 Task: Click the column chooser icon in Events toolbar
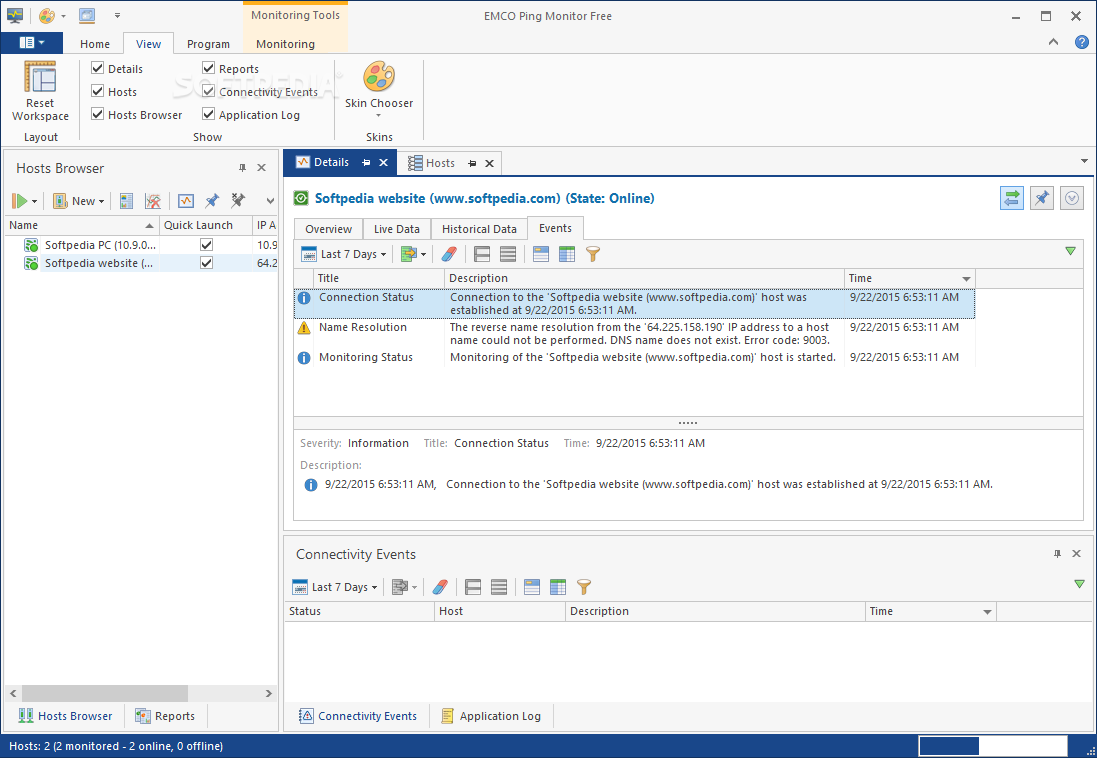[x=567, y=254]
